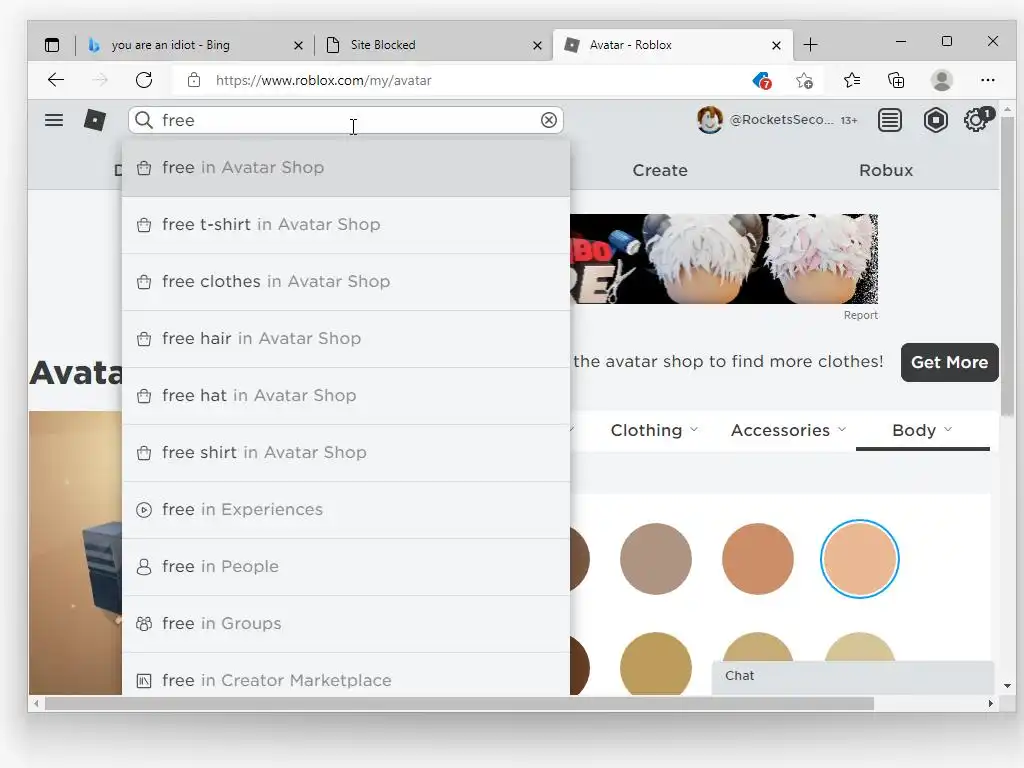
Task: Click the Get More button
Action: click(950, 362)
